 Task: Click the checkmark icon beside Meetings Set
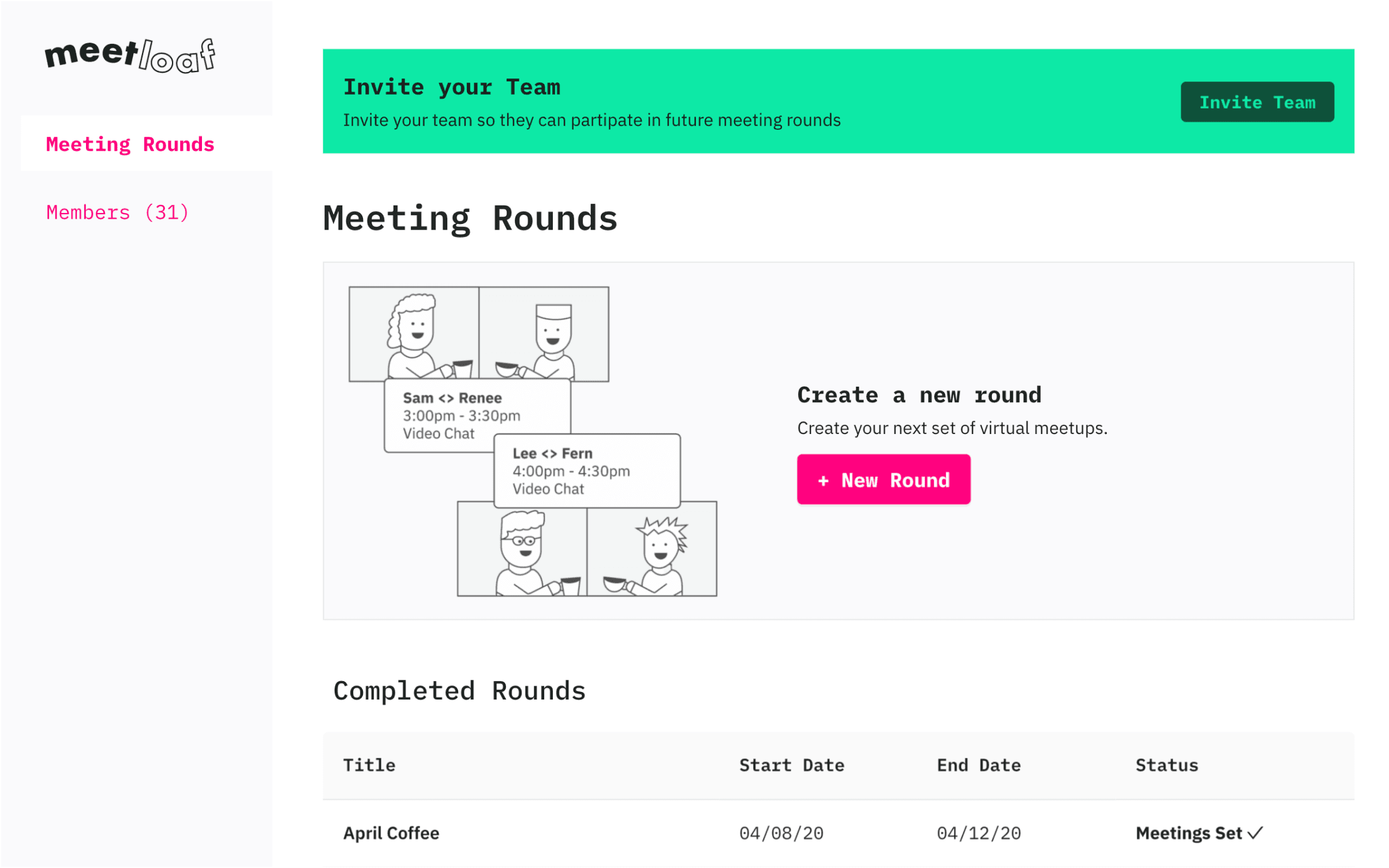1255,833
